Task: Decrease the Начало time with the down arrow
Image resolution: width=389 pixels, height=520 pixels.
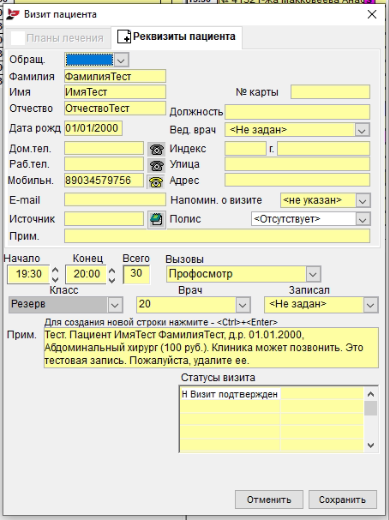Action: [x=55, y=279]
